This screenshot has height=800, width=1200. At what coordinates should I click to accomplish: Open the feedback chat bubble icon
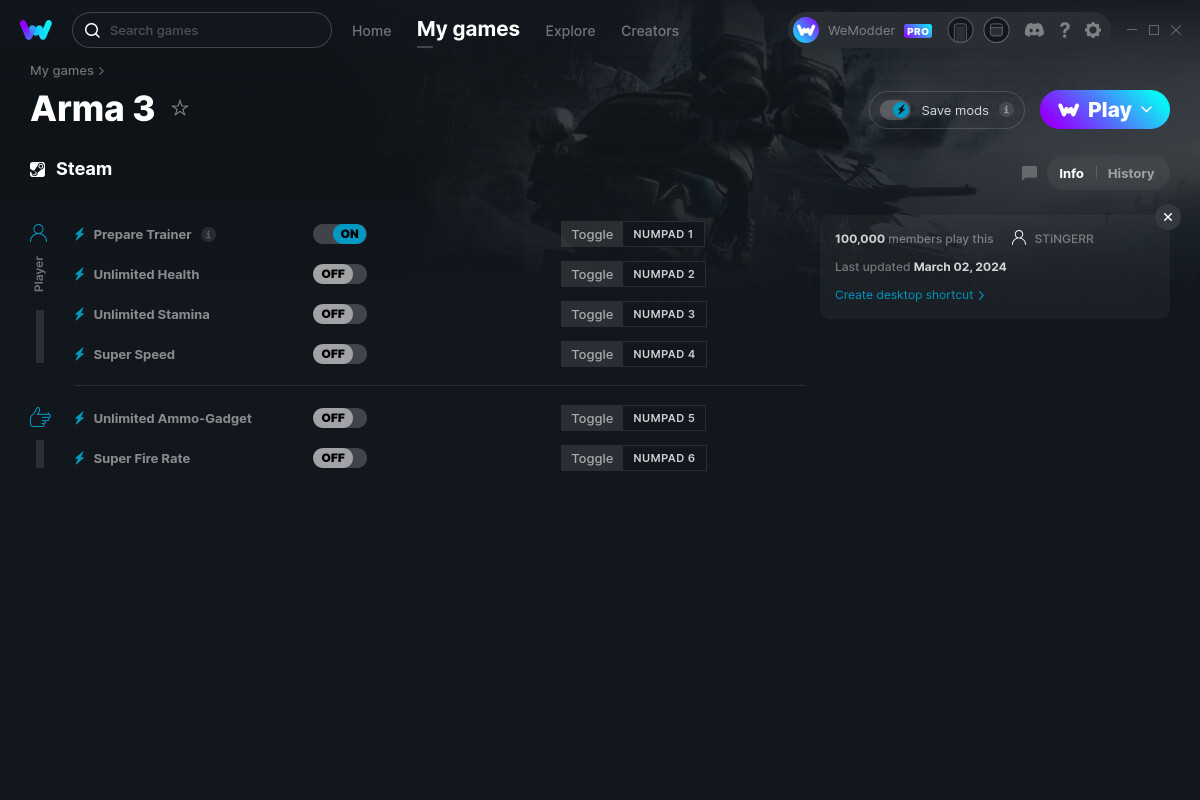(x=1029, y=173)
